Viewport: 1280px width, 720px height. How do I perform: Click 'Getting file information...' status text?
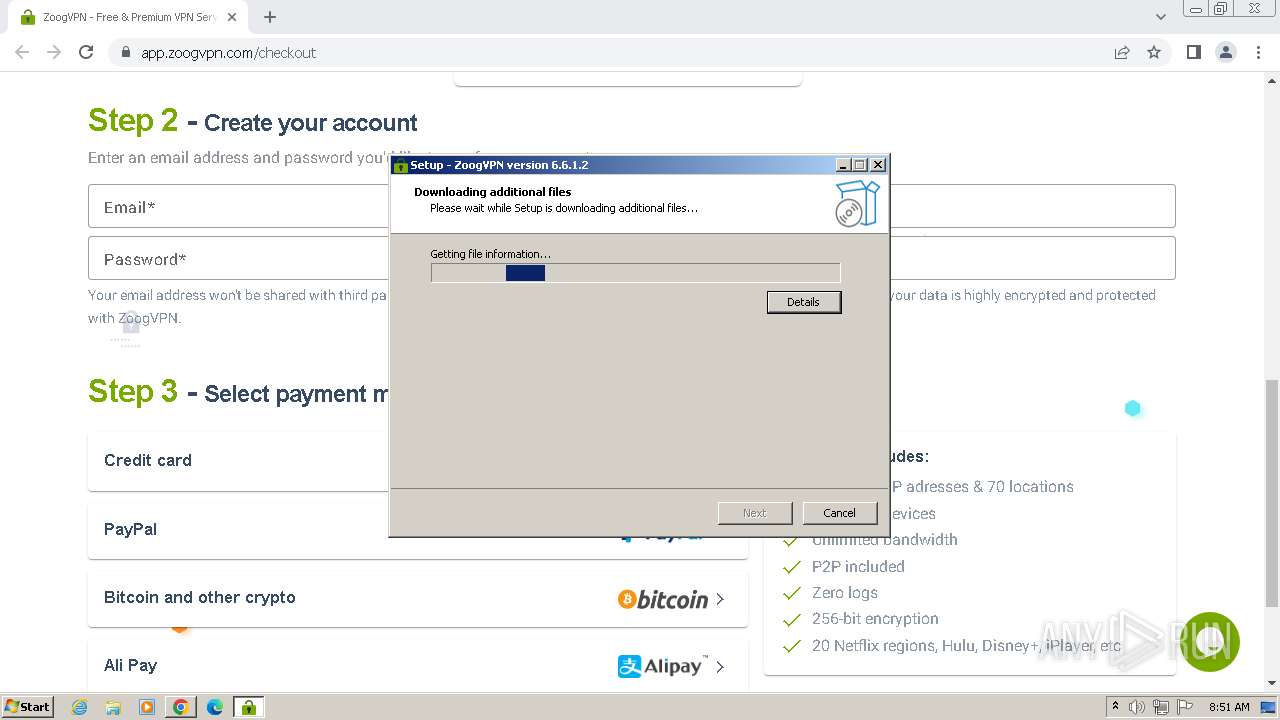point(490,254)
